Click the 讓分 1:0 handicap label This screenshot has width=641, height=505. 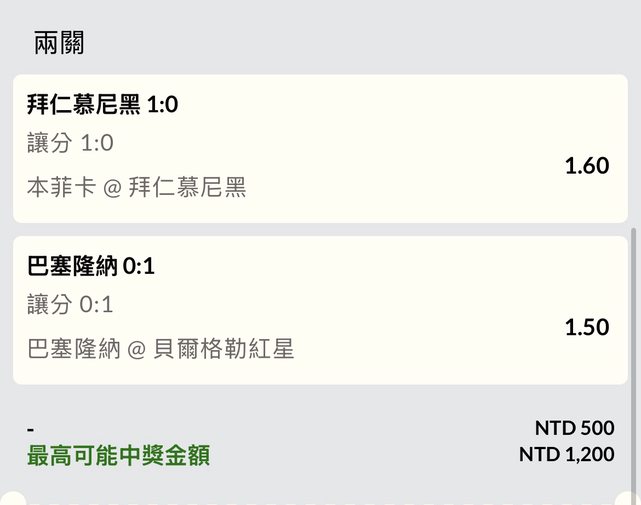tap(71, 143)
